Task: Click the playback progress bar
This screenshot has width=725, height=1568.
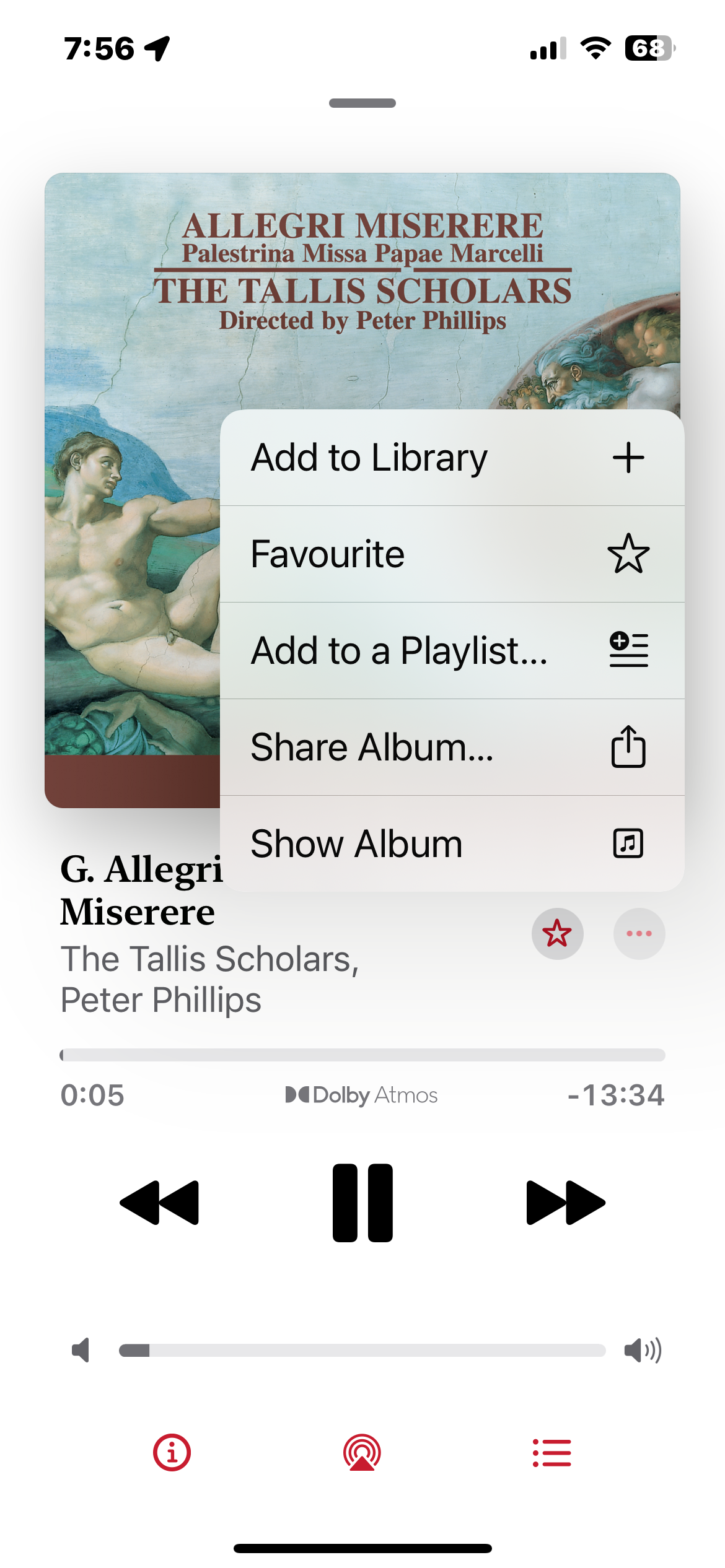Action: click(362, 1055)
